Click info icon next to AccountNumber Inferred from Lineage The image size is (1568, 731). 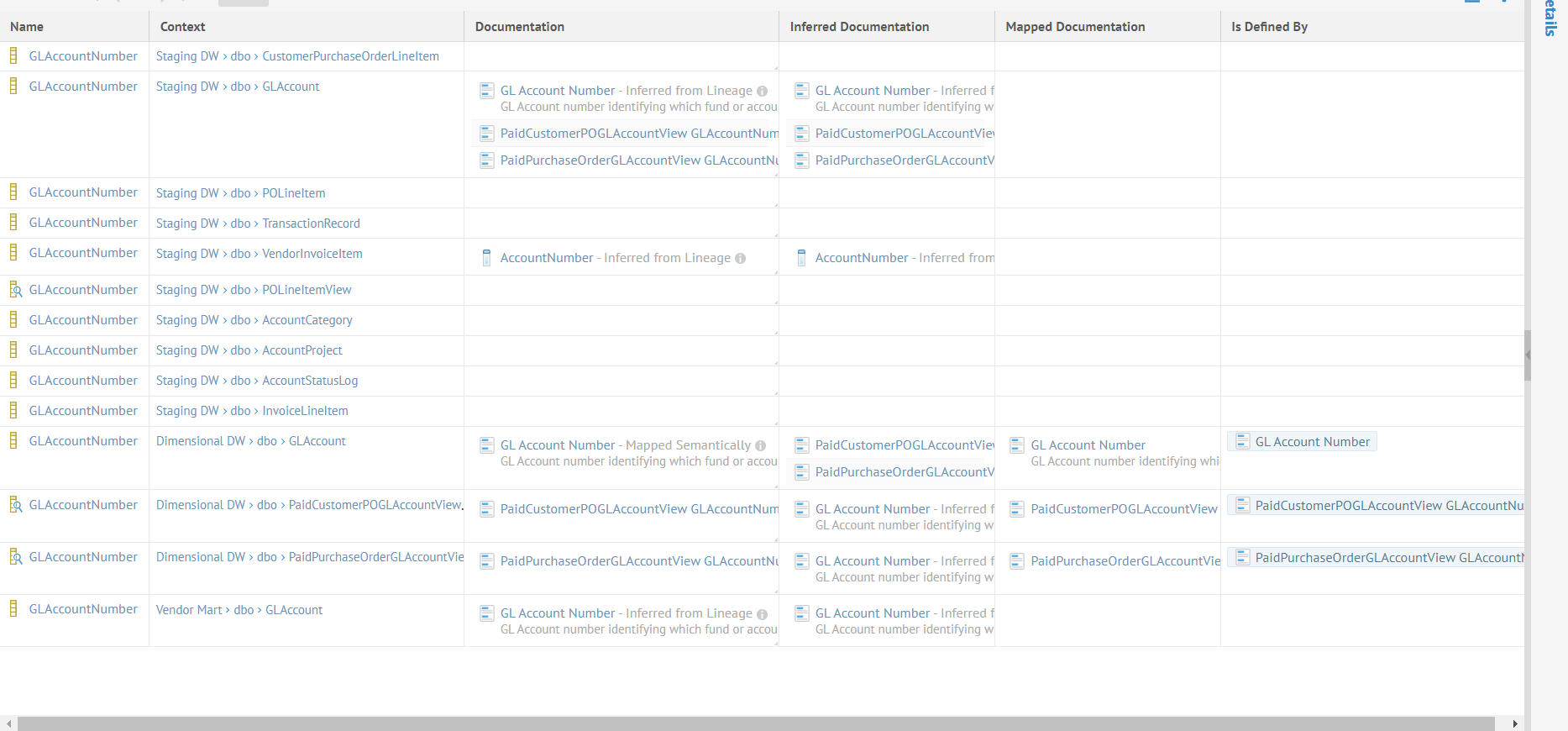(740, 259)
